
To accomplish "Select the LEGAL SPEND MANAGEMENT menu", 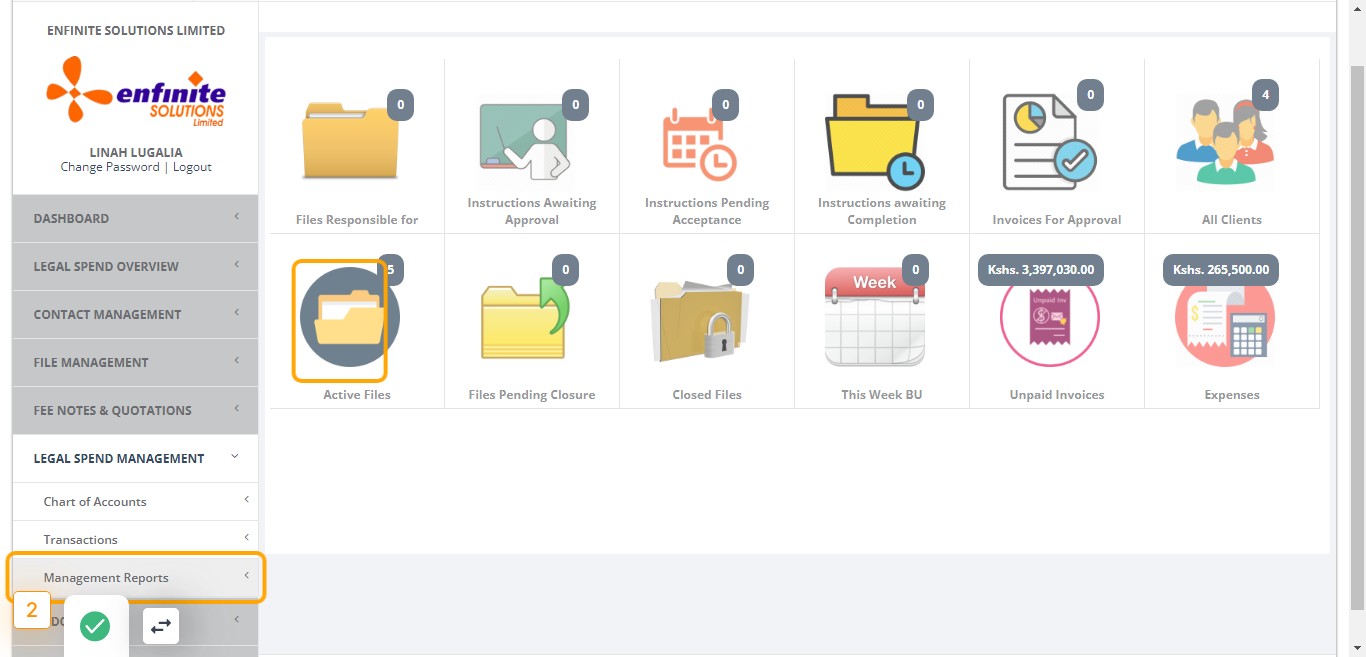I will pos(135,458).
